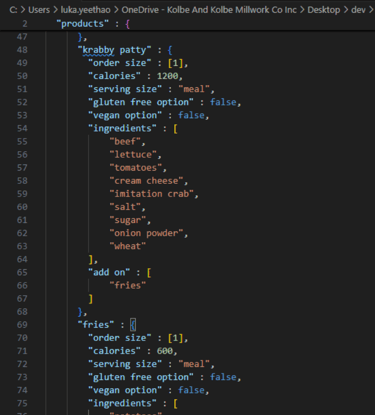Open the luka.yeethao breadcrumb segment
Screen dimensions: 375x415
(x=85, y=10)
